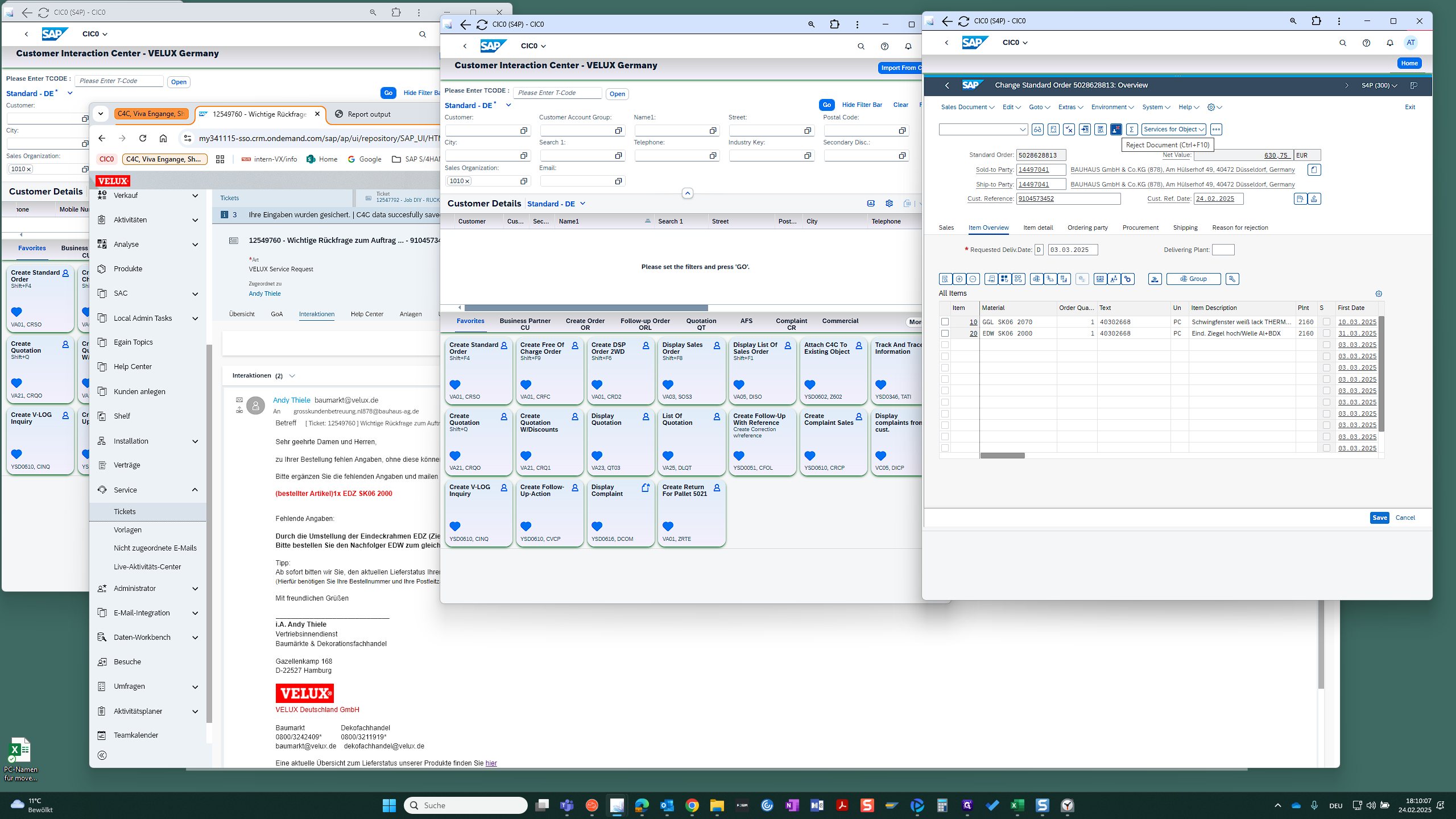Click the wrench icon next to Group button
The width and height of the screenshot is (1456, 819).
pyautogui.click(x=1232, y=279)
